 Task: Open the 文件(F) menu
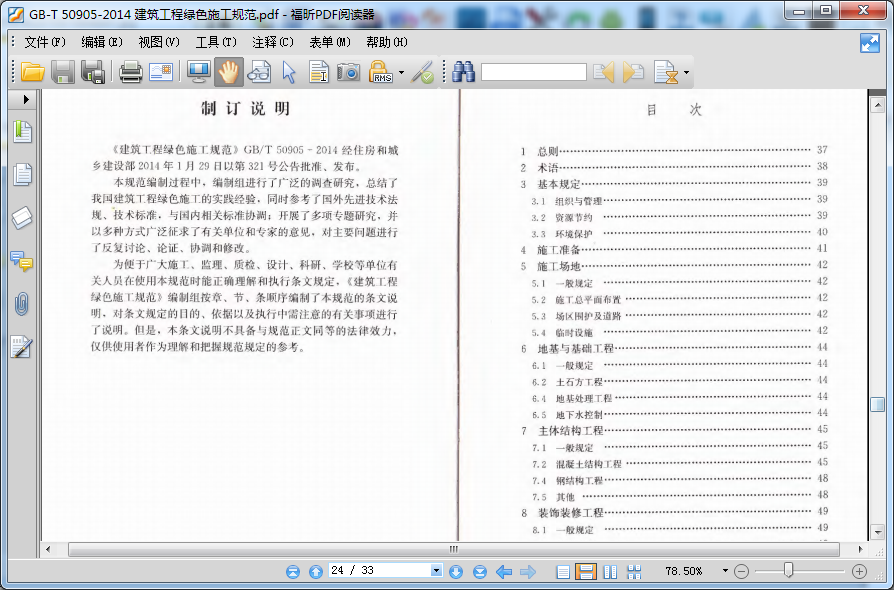click(45, 42)
